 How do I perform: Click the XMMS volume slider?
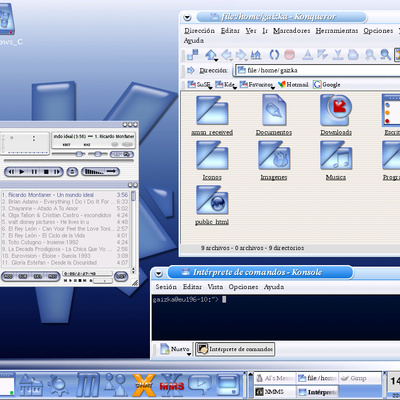68,154
